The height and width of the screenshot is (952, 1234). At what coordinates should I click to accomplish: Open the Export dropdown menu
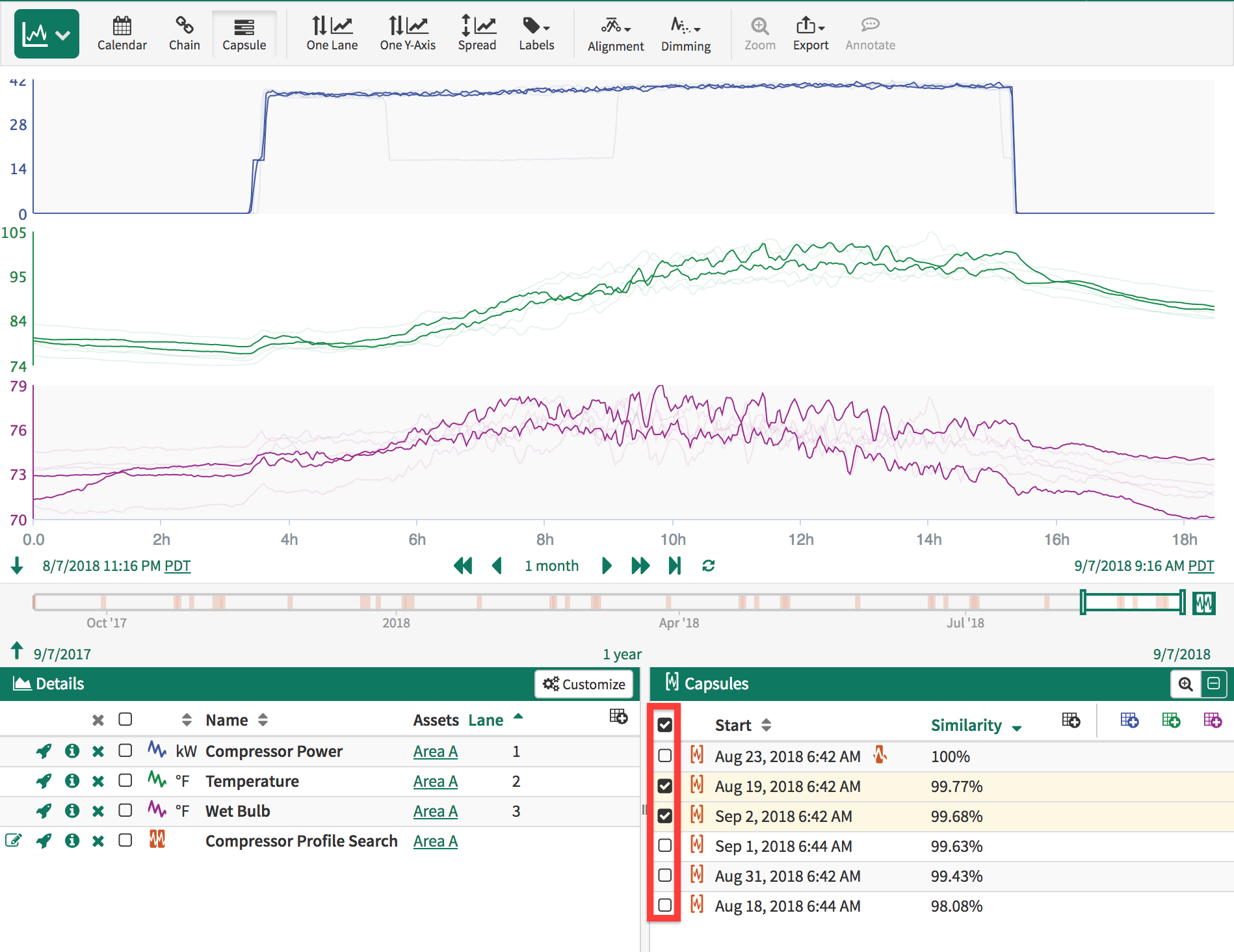tap(810, 34)
